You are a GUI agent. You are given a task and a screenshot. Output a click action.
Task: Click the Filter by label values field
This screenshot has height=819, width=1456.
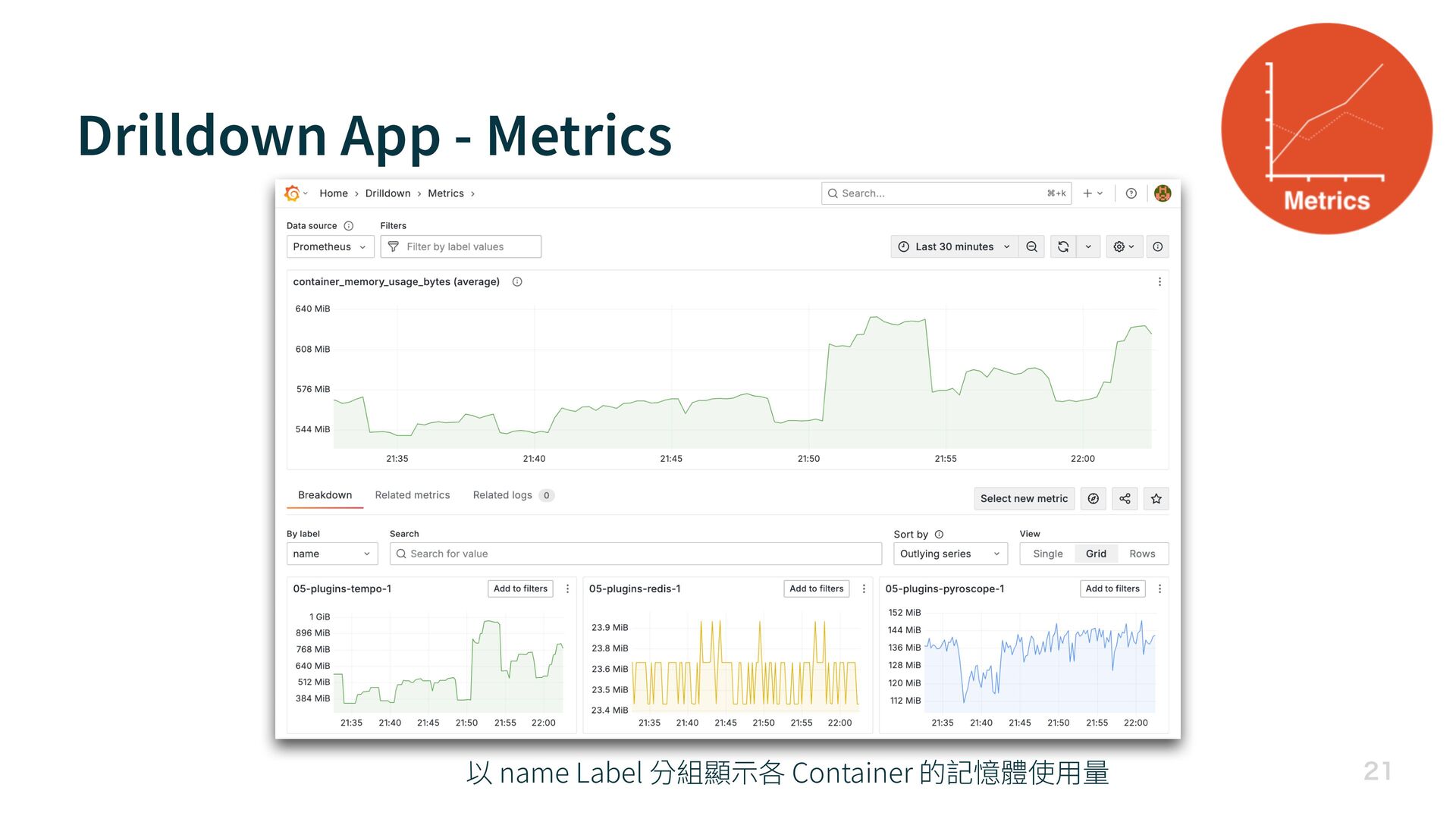[461, 246]
